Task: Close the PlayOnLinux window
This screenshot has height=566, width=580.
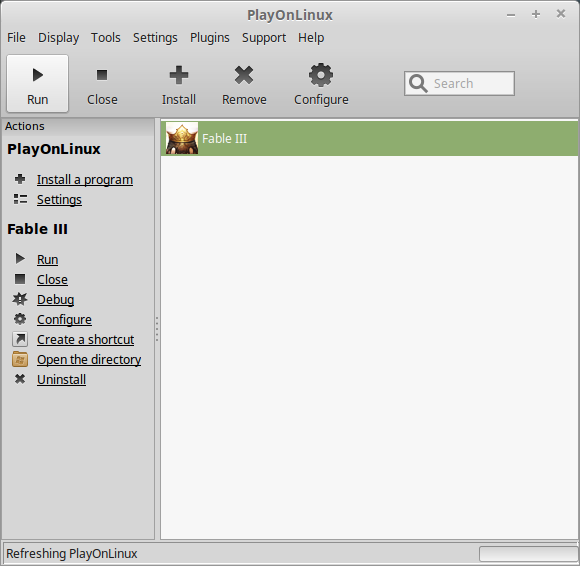Action: pyautogui.click(x=561, y=14)
